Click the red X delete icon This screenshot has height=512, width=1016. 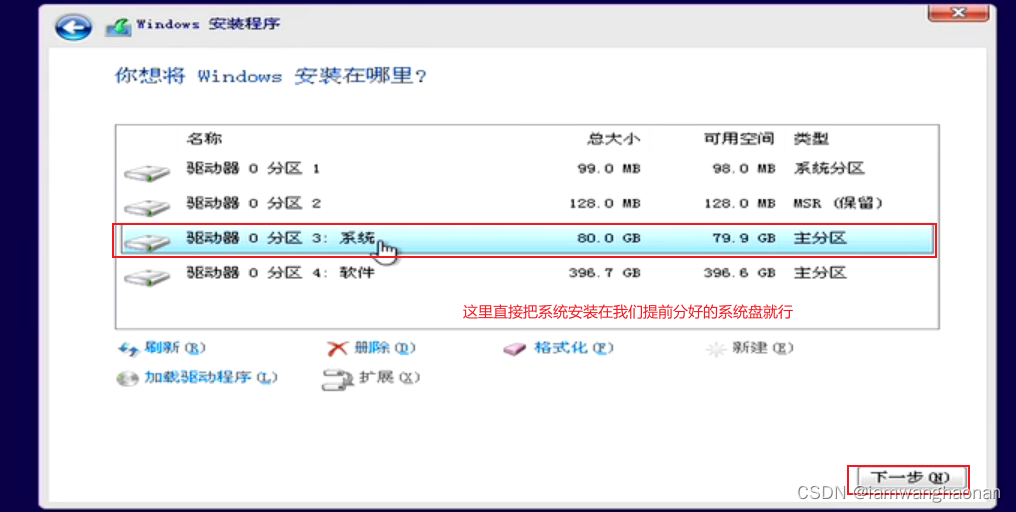pos(338,349)
